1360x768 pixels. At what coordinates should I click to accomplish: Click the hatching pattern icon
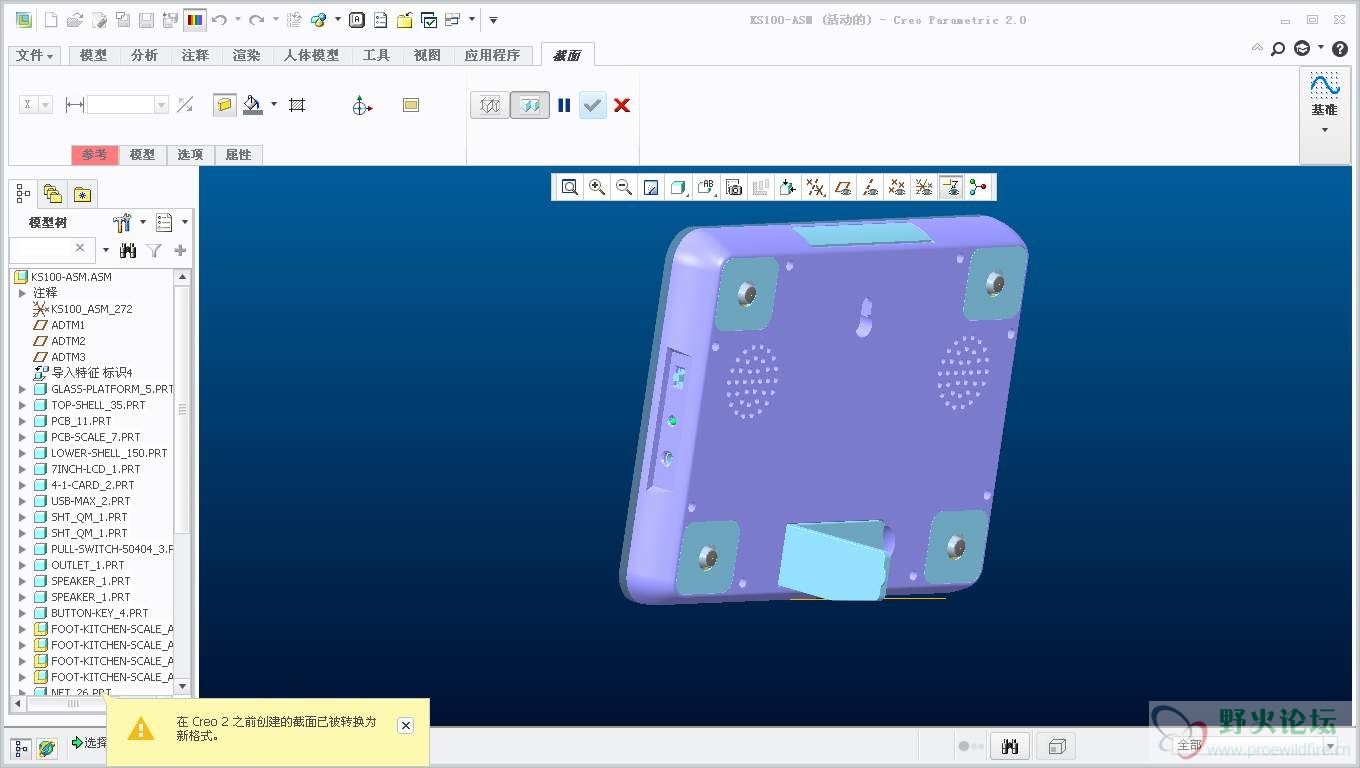click(297, 105)
